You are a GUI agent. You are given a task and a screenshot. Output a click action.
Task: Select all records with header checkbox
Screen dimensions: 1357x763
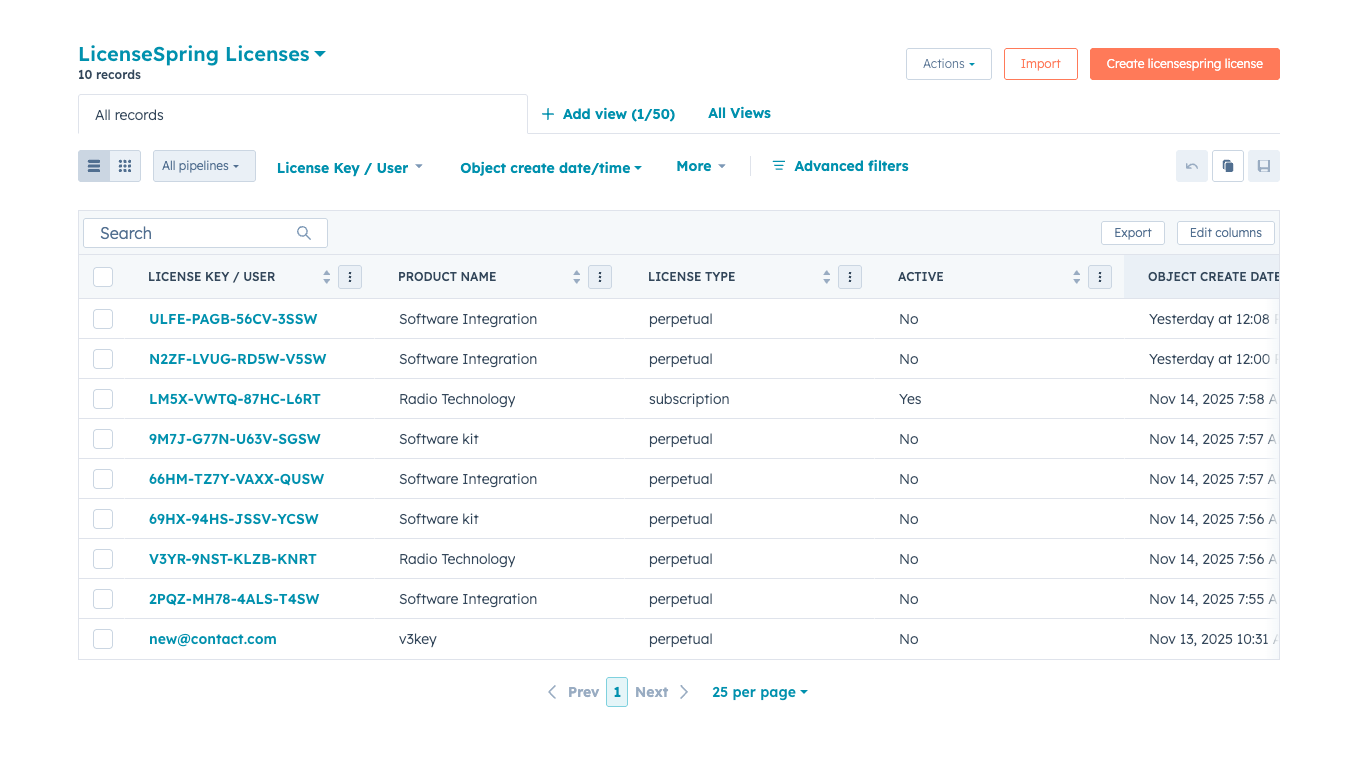tap(103, 277)
